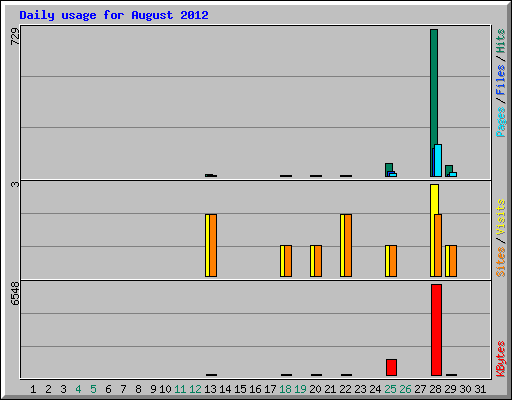Click the orange Sites bar for day 22
512x400 pixels.
pos(348,245)
